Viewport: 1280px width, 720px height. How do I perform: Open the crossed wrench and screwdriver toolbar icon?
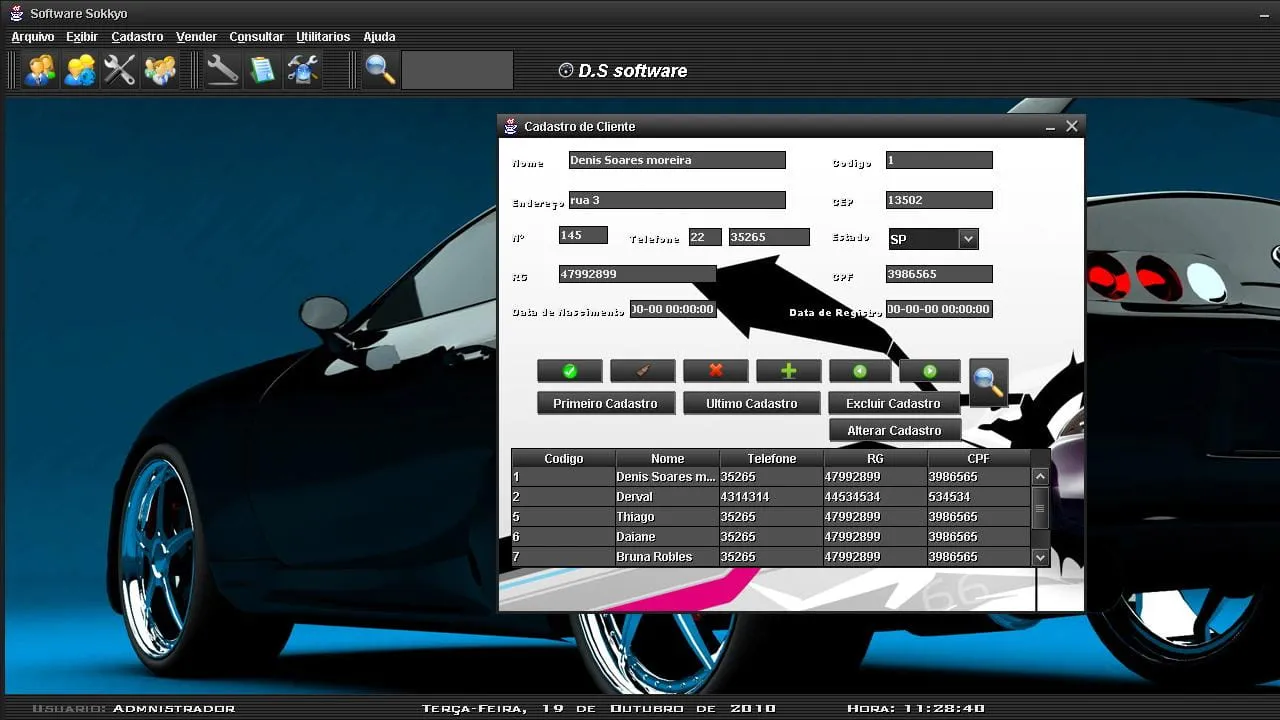coord(120,70)
